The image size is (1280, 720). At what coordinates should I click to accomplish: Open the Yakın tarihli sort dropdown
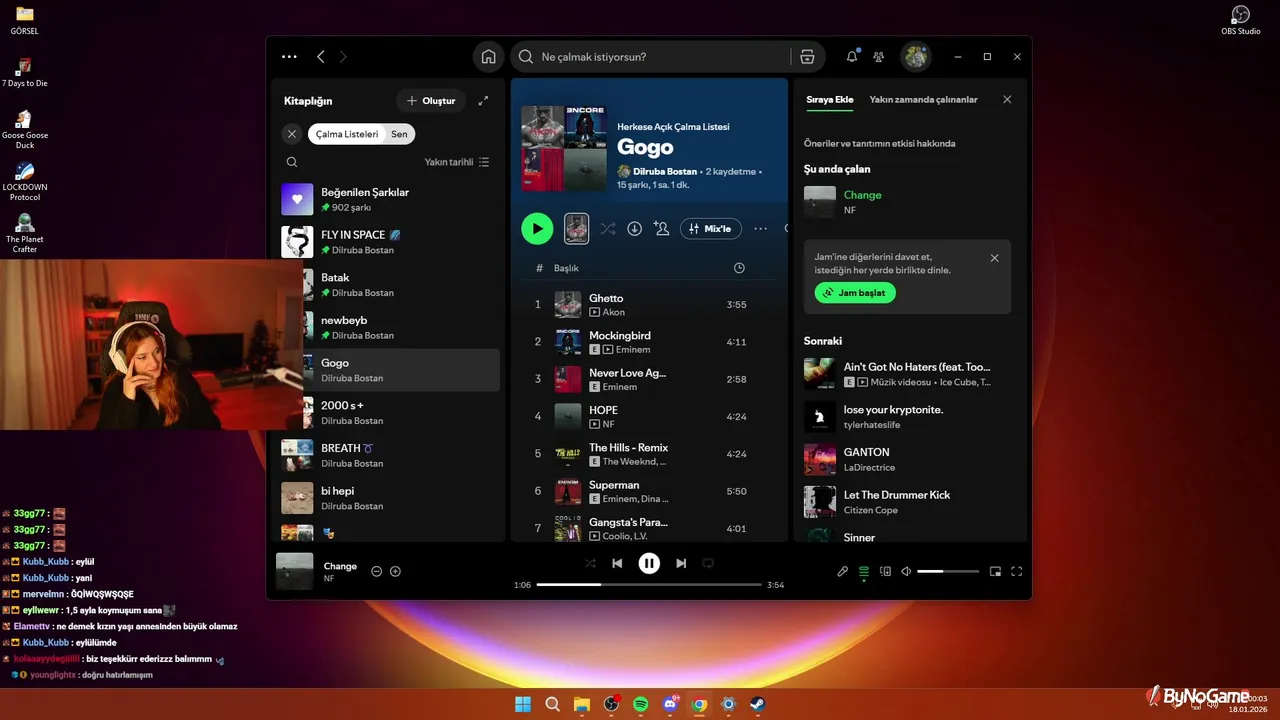(457, 162)
